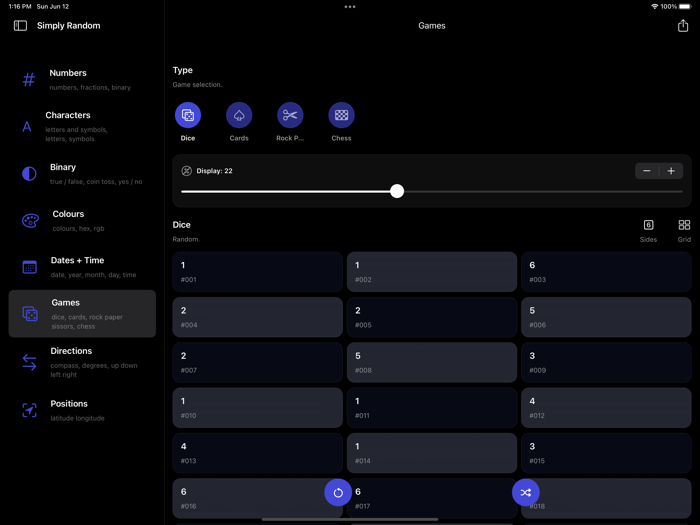Select the Rock Paper Scissors type icon

(x=290, y=115)
